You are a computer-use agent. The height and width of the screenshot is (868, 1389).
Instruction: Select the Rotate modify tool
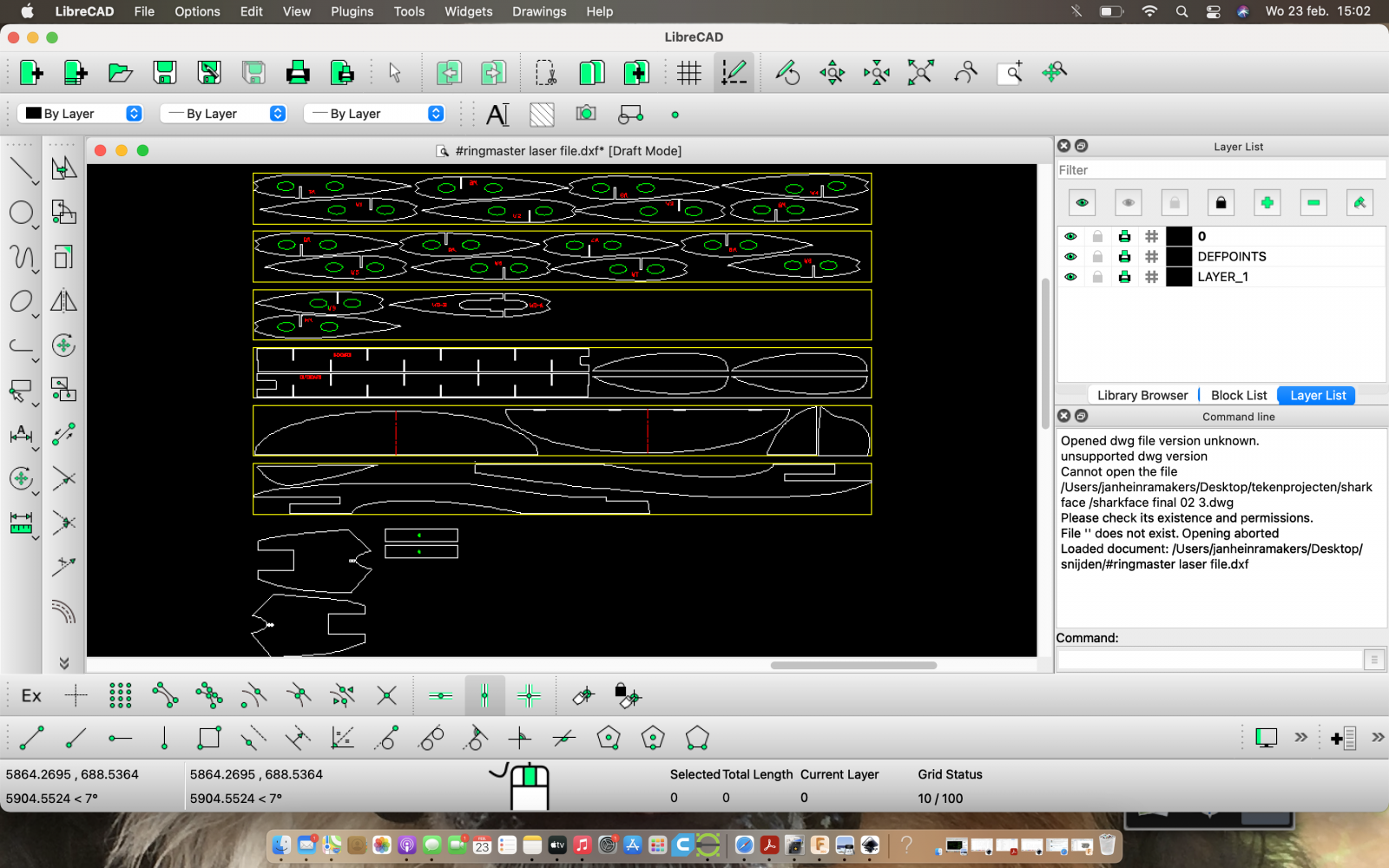pyautogui.click(x=63, y=345)
